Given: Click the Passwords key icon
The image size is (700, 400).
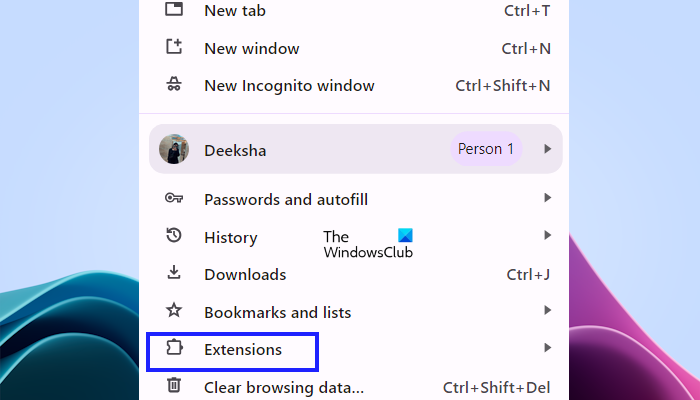Looking at the screenshot, I should tap(174, 199).
